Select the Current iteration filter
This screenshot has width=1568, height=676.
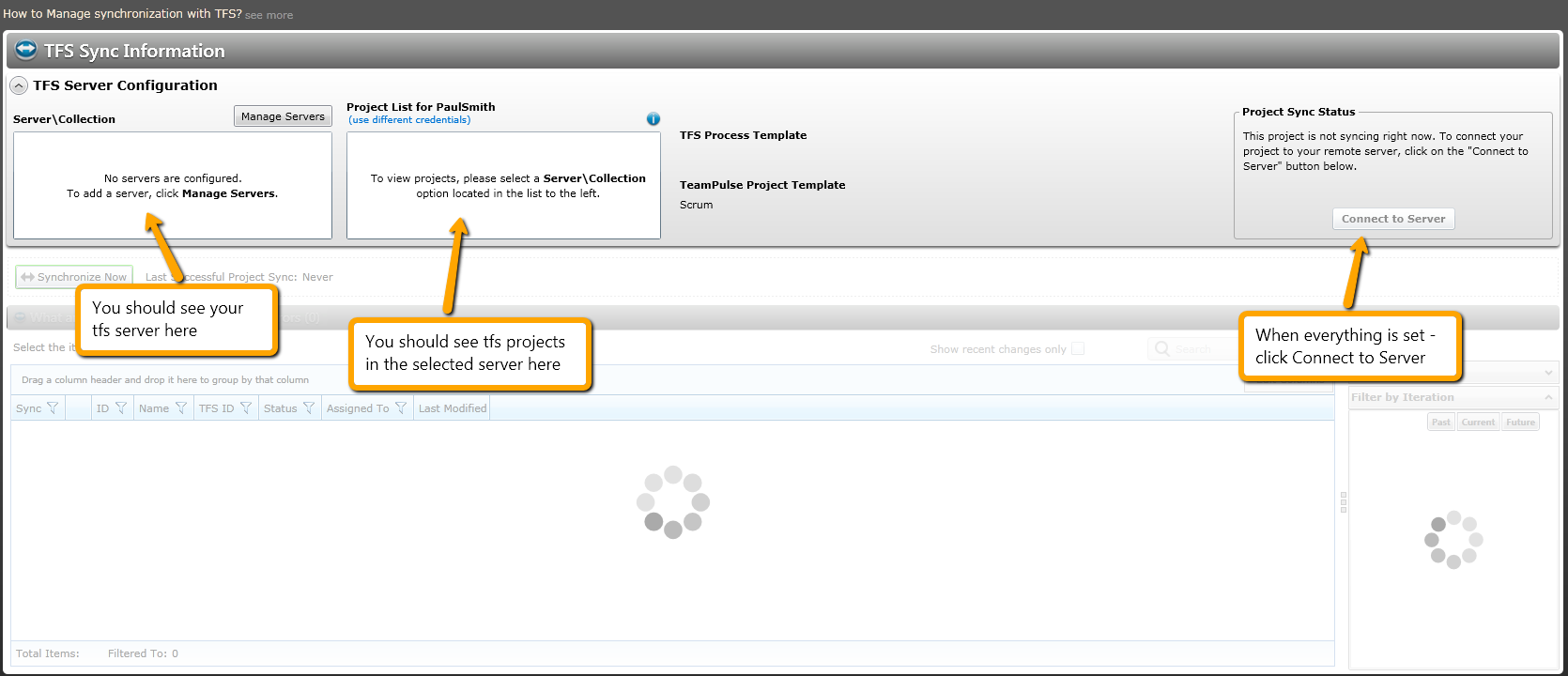(x=1478, y=422)
